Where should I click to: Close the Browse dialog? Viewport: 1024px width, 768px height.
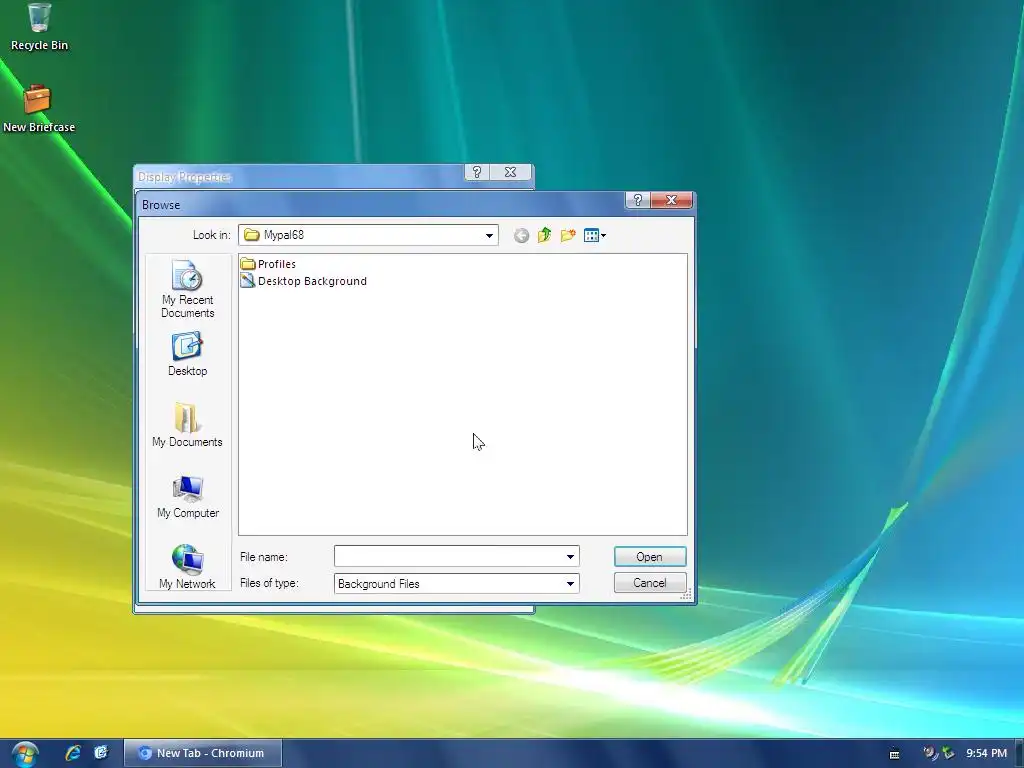671,200
